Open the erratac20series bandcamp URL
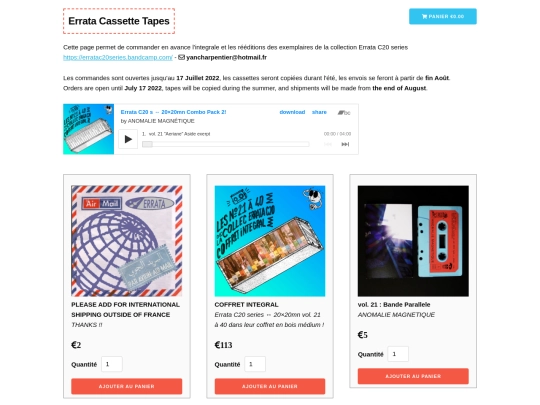Viewport: 540px width, 405px height. [x=118, y=58]
